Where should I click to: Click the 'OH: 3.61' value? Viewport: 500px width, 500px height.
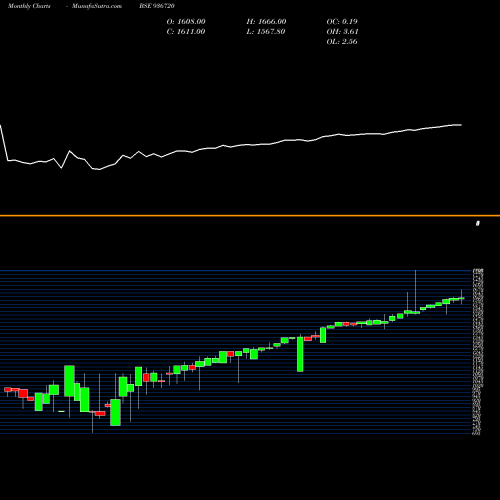pyautogui.click(x=342, y=32)
